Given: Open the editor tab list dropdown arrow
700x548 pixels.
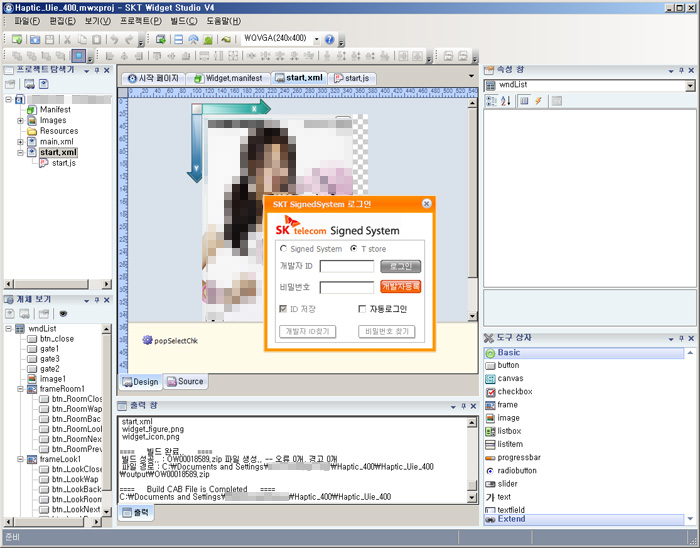Looking at the screenshot, I should [471, 76].
